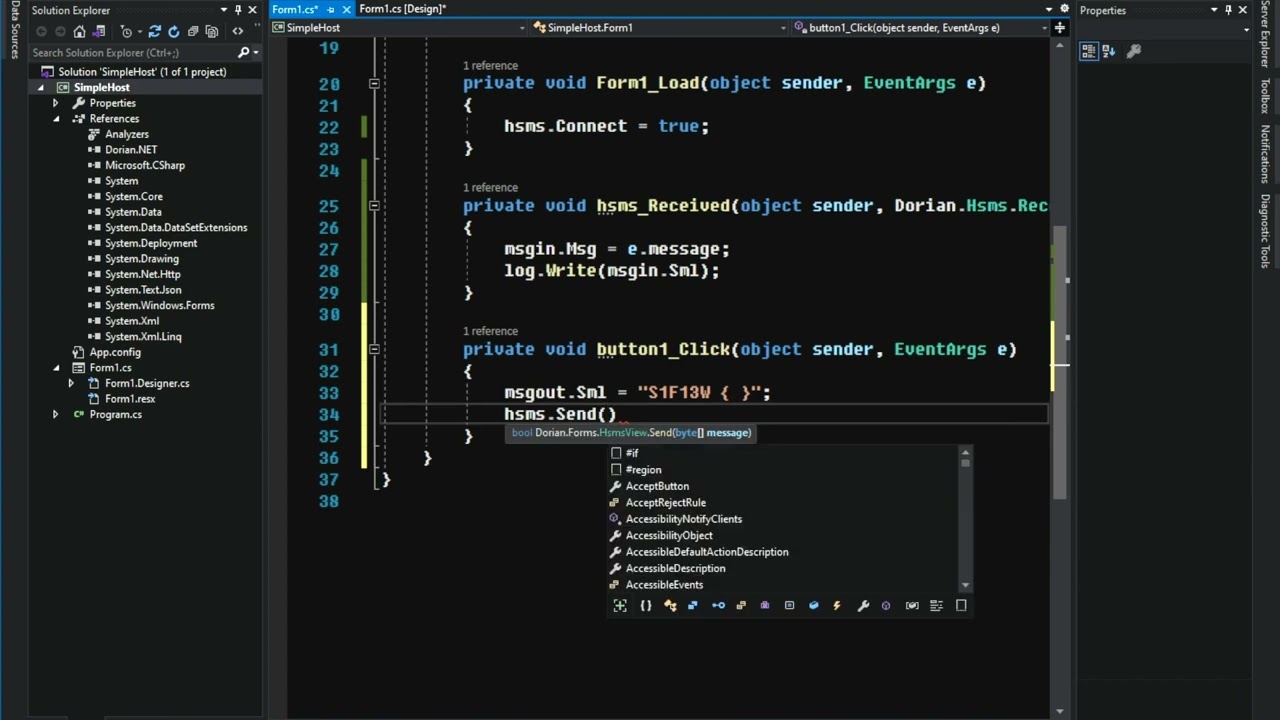Click the View Code icon in Solution Explorer
The height and width of the screenshot is (720, 1280).
[238, 31]
